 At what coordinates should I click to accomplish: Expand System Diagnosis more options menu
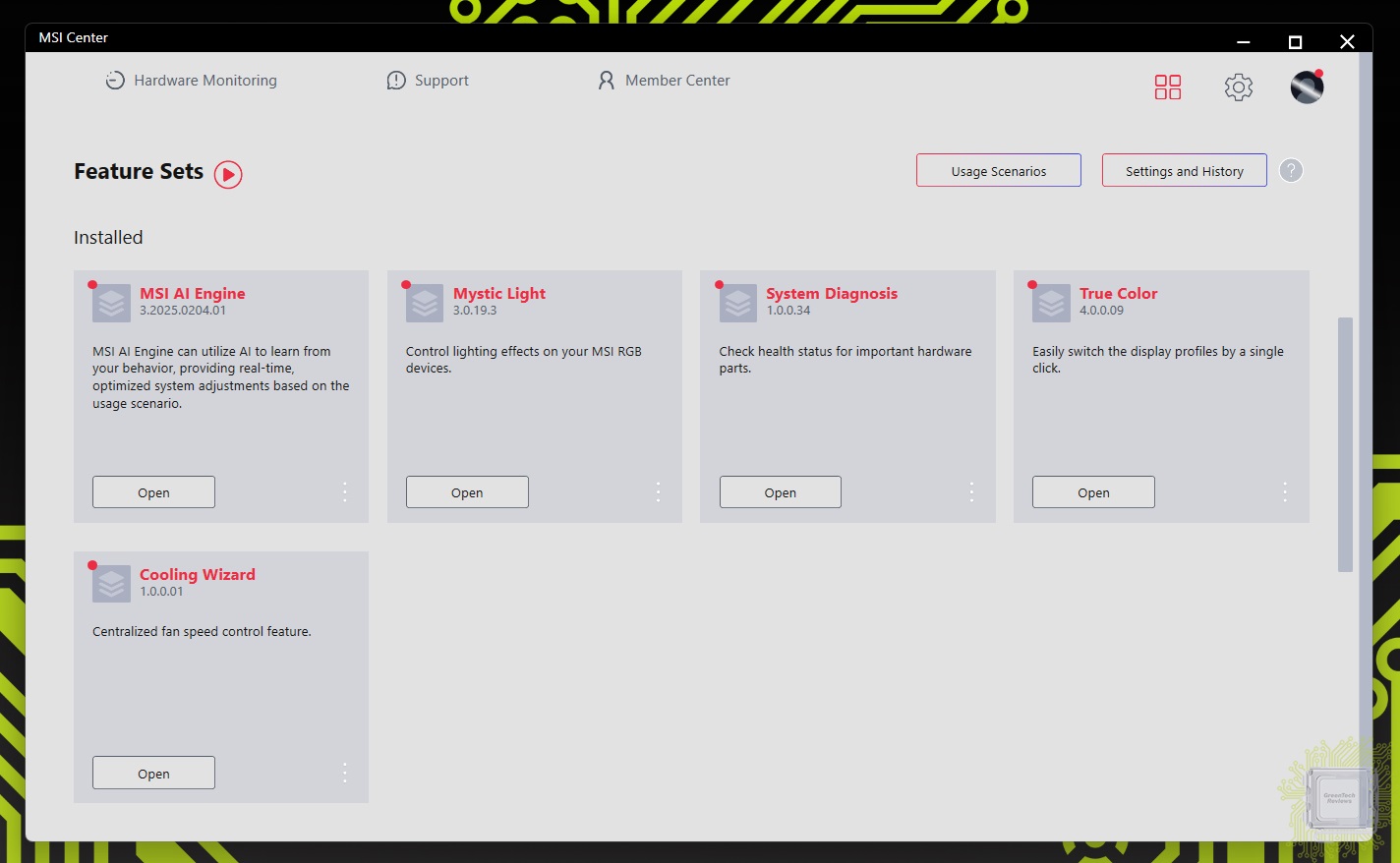click(971, 491)
